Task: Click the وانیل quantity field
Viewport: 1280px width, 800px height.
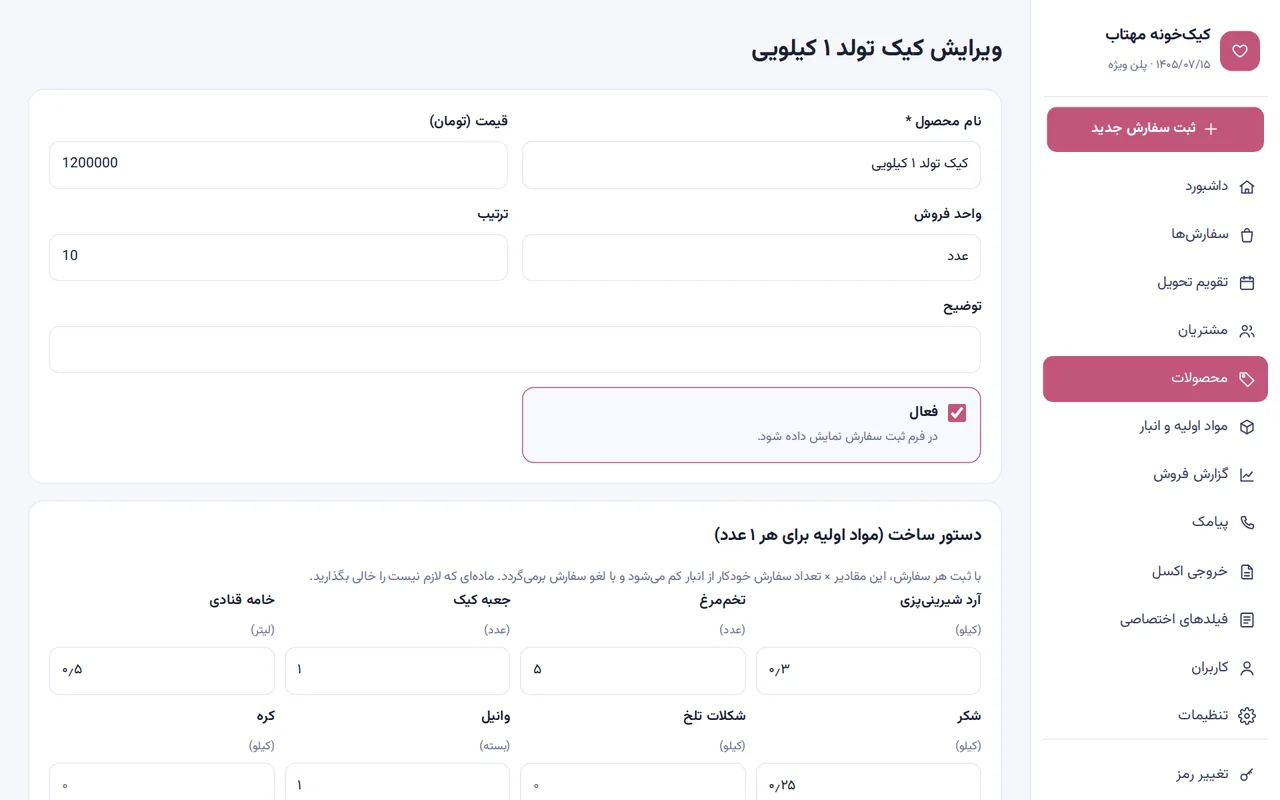Action: pos(397,782)
